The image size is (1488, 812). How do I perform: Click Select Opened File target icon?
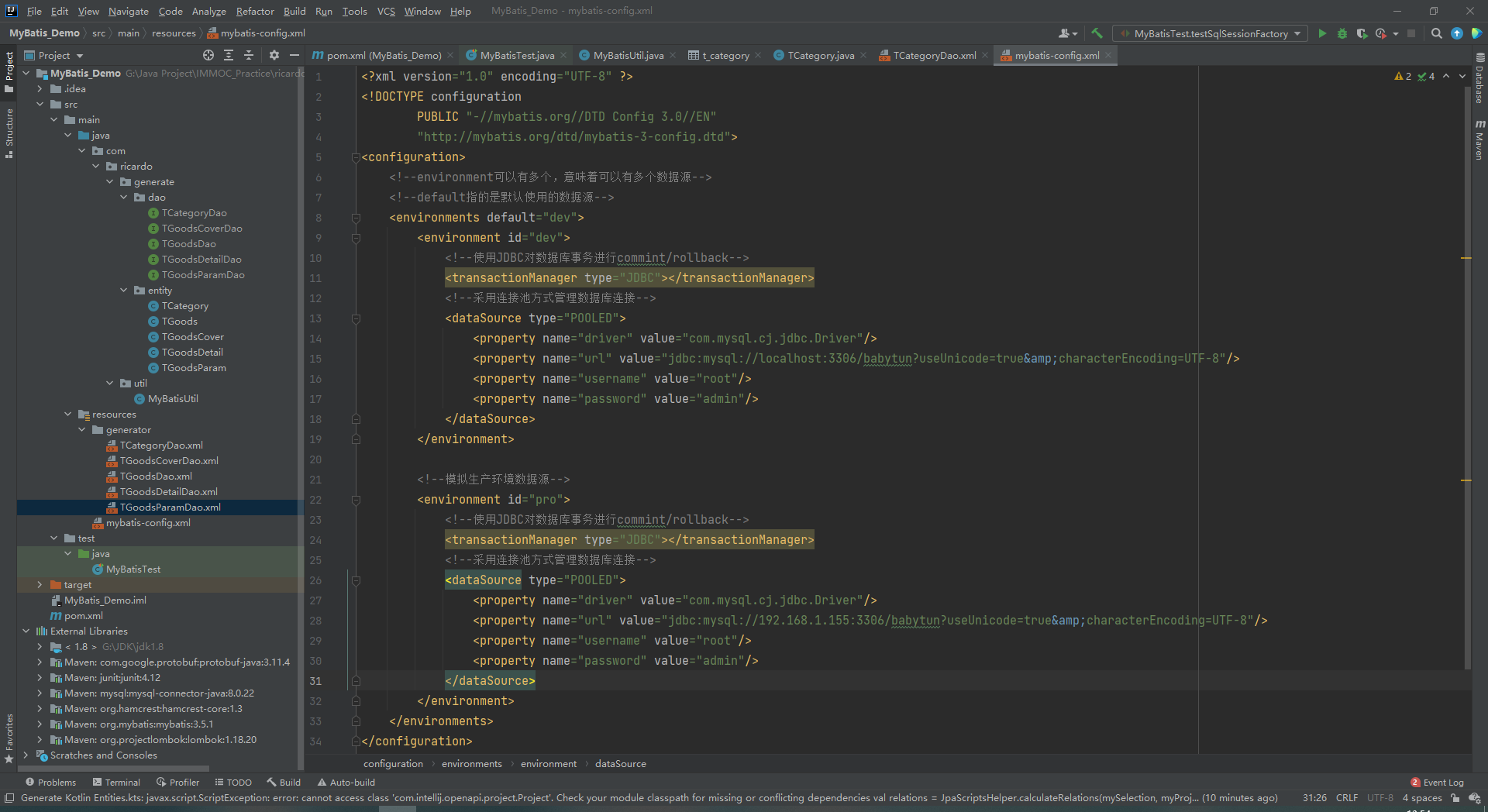(208, 55)
